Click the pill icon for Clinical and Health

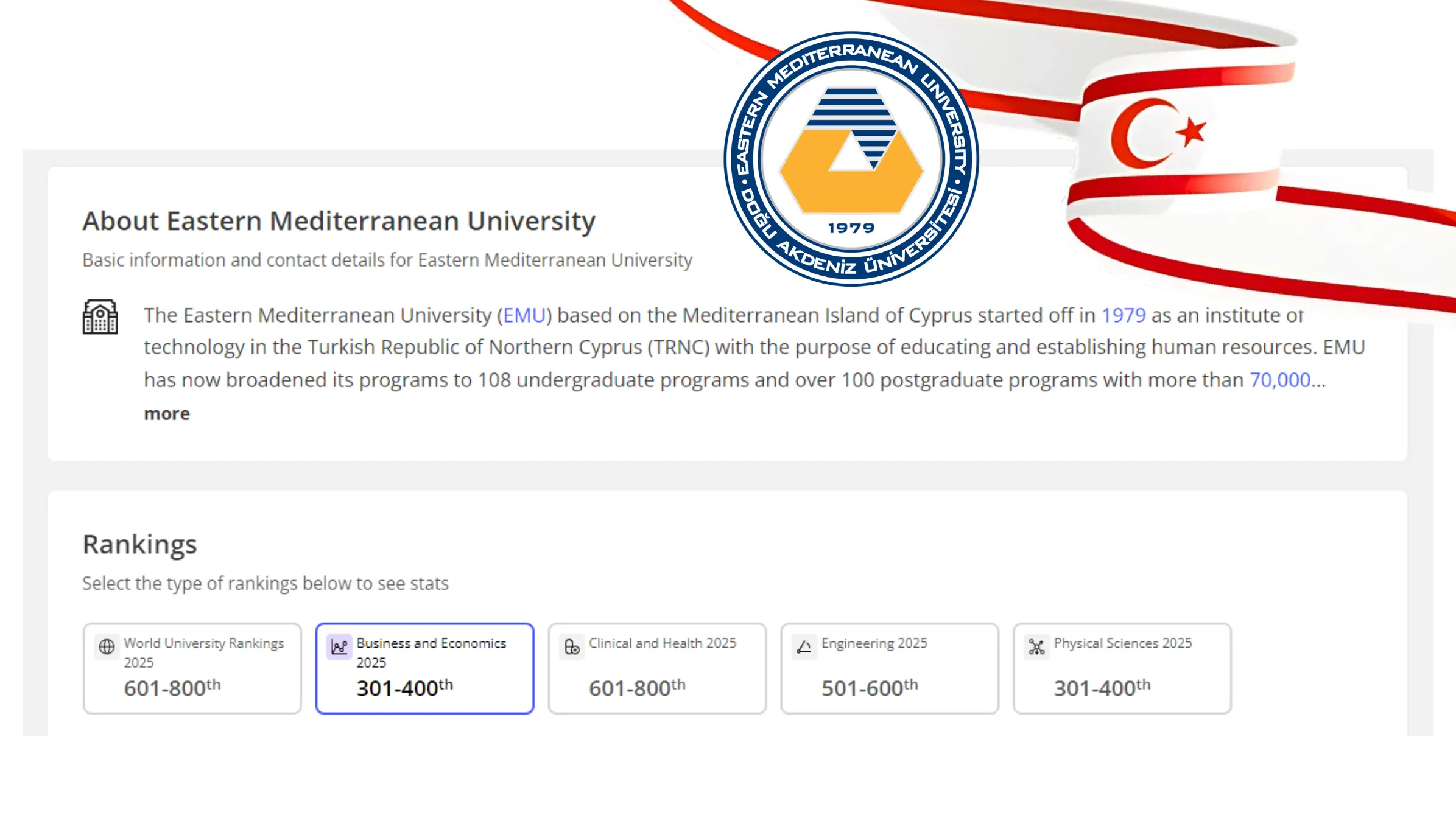click(x=572, y=646)
